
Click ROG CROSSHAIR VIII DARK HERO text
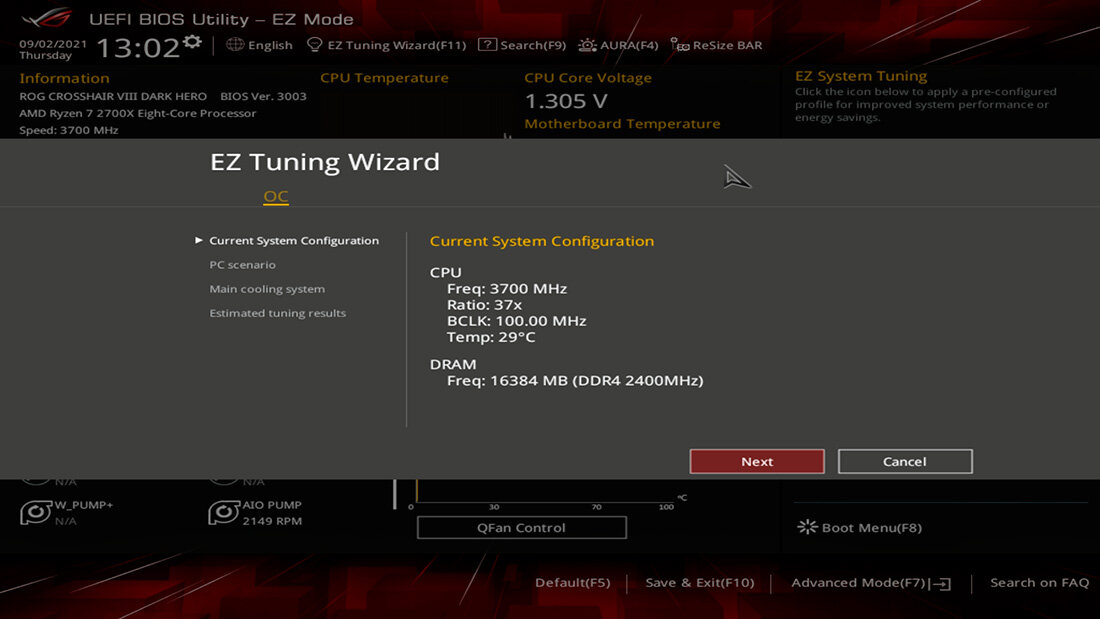113,96
